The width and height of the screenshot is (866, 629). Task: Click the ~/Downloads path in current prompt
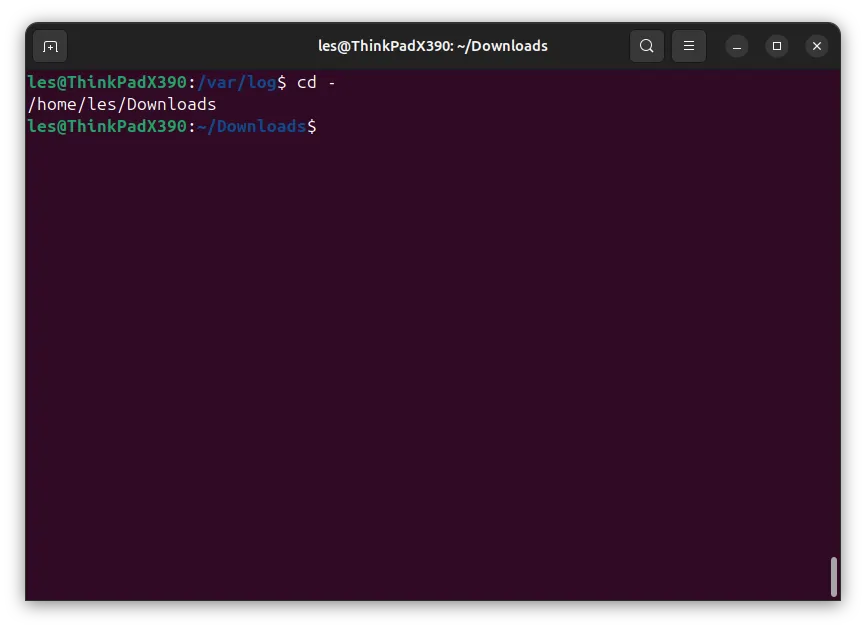(x=251, y=126)
